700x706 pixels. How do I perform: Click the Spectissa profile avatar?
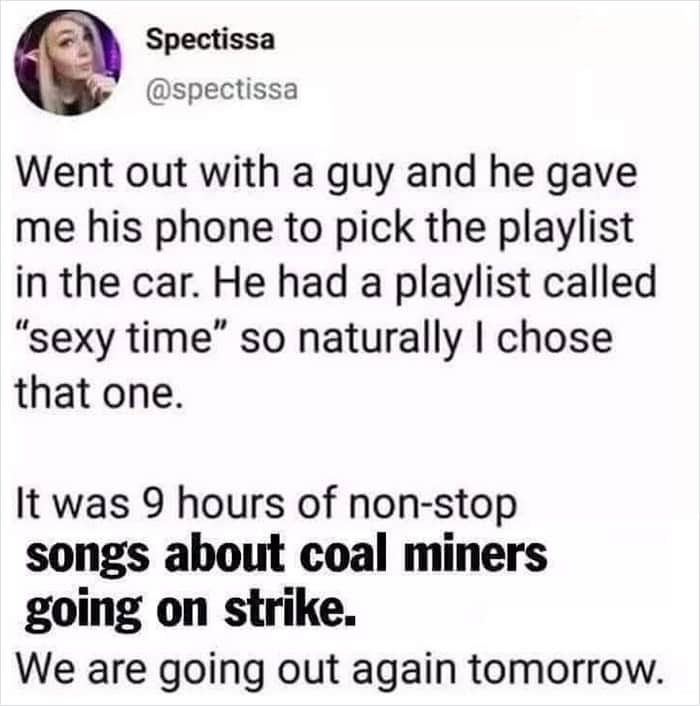point(67,63)
